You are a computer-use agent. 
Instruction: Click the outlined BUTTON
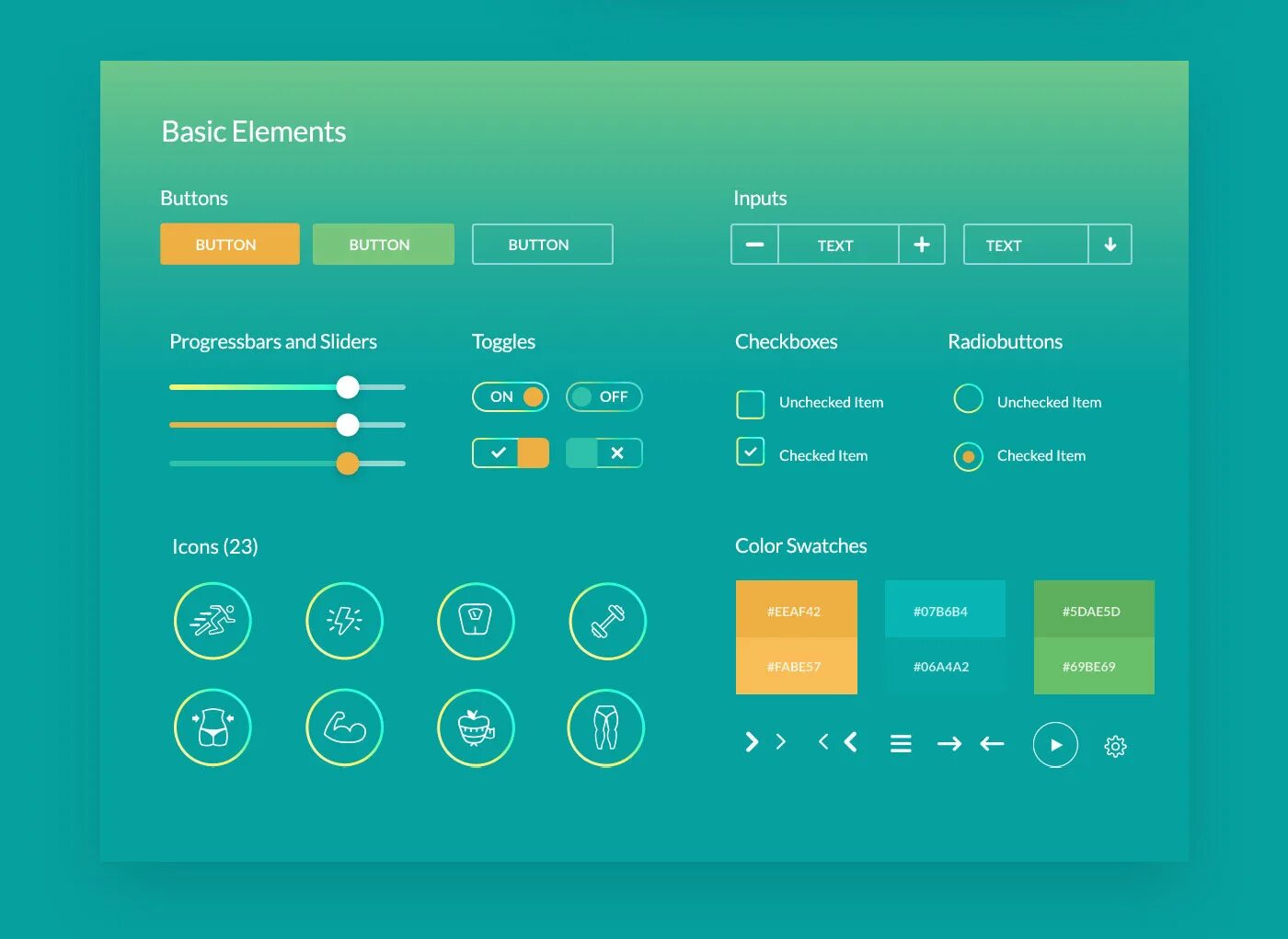[x=543, y=244]
